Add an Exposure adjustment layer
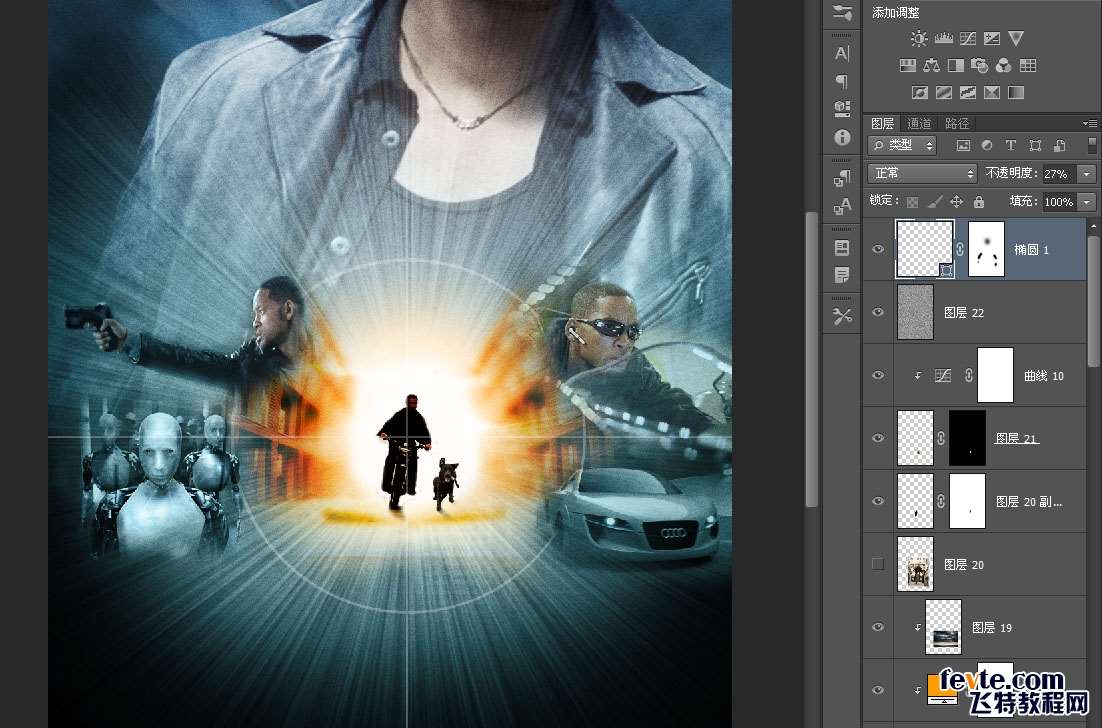1102x728 pixels. click(x=992, y=39)
